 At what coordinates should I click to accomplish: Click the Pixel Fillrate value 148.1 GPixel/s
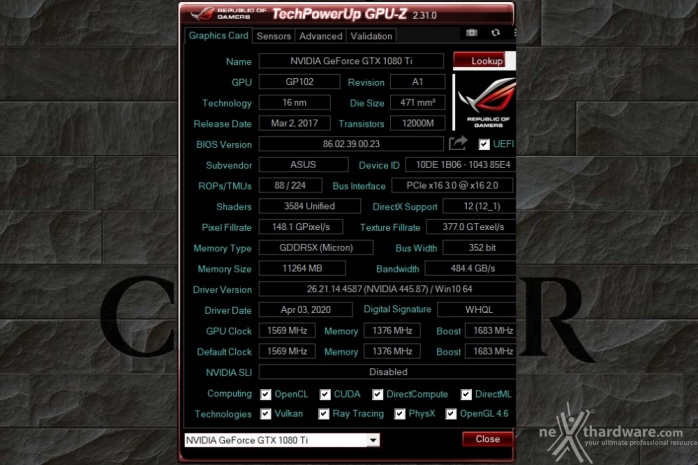(301, 227)
